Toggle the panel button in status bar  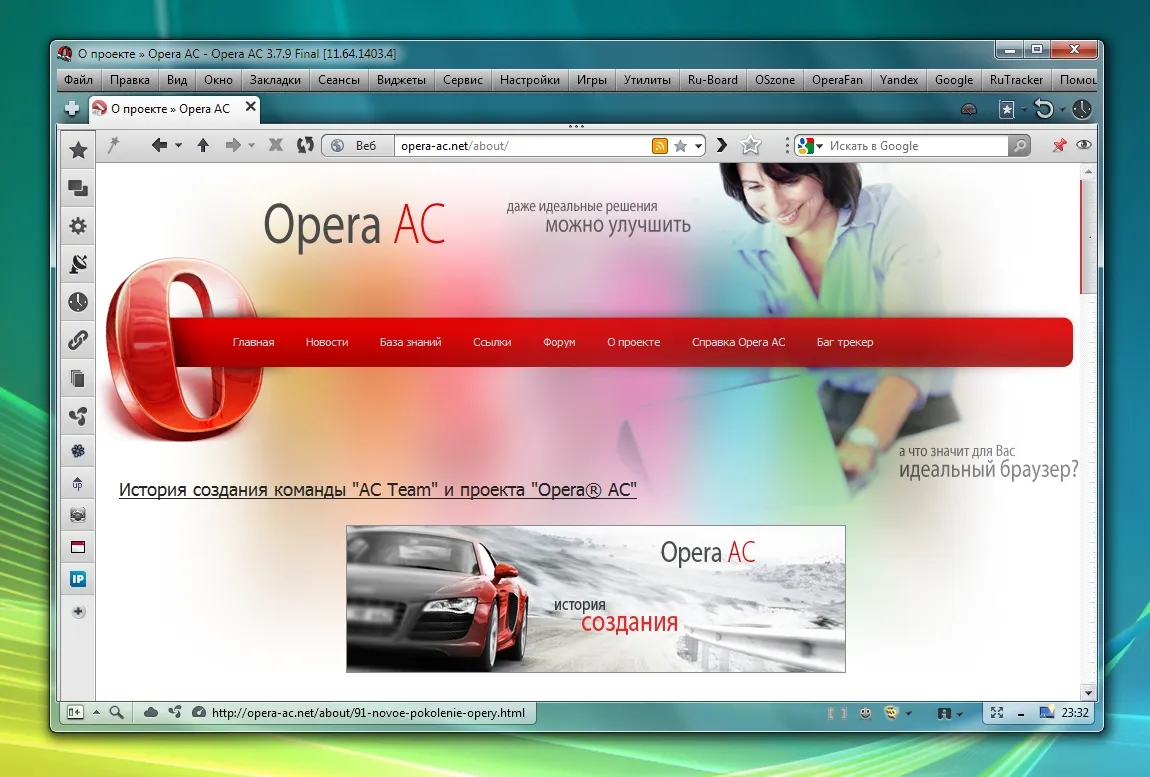pyautogui.click(x=75, y=713)
